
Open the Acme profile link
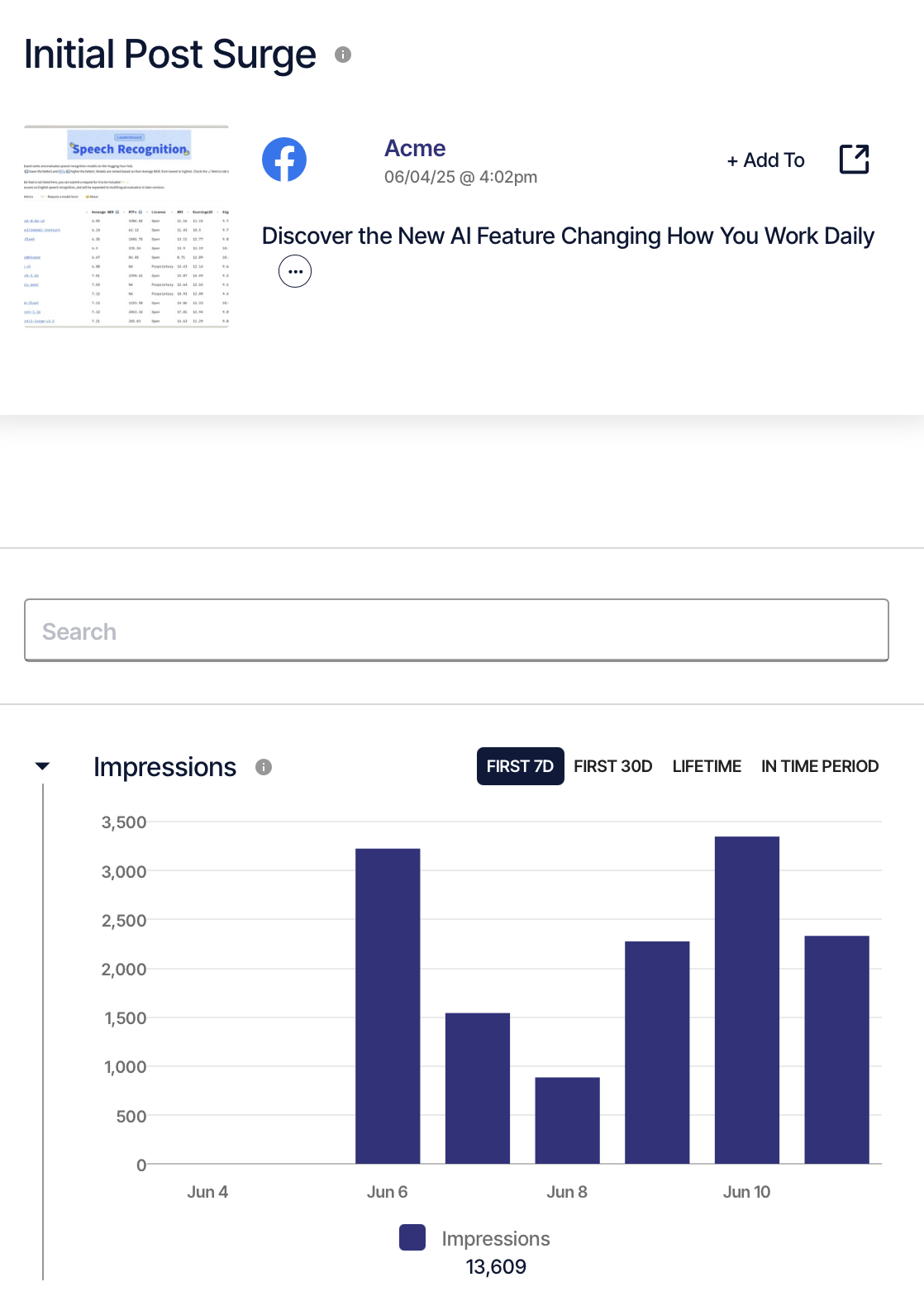pyautogui.click(x=415, y=148)
